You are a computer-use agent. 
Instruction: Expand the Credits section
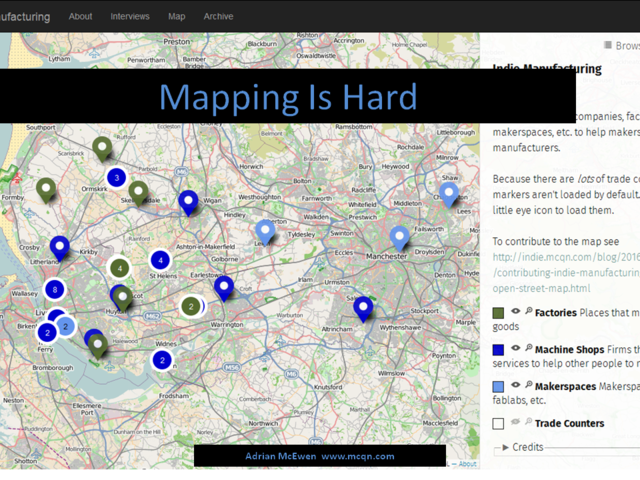(x=522, y=447)
